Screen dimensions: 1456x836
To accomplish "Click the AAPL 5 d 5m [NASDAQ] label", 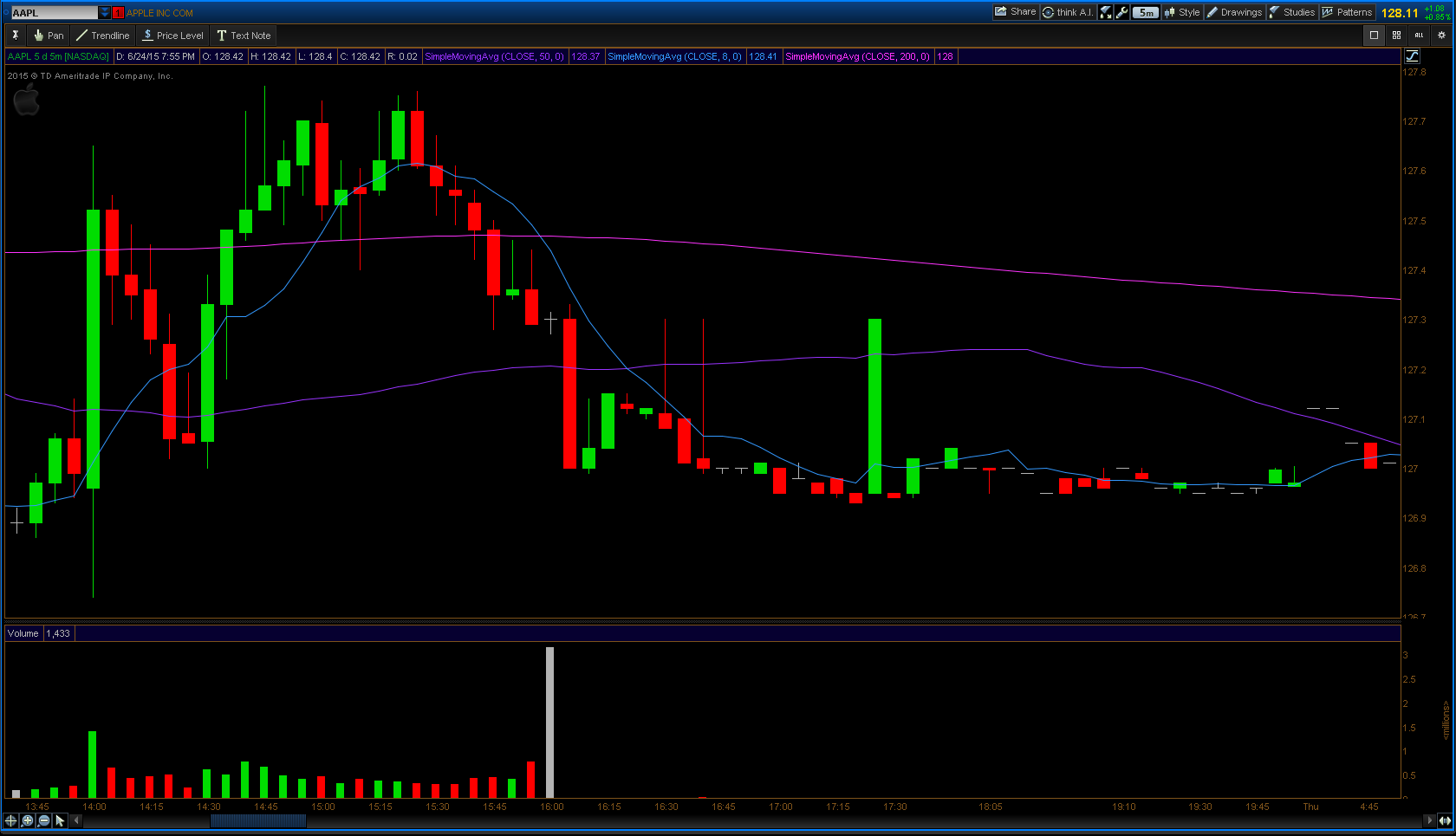I will pos(58,56).
